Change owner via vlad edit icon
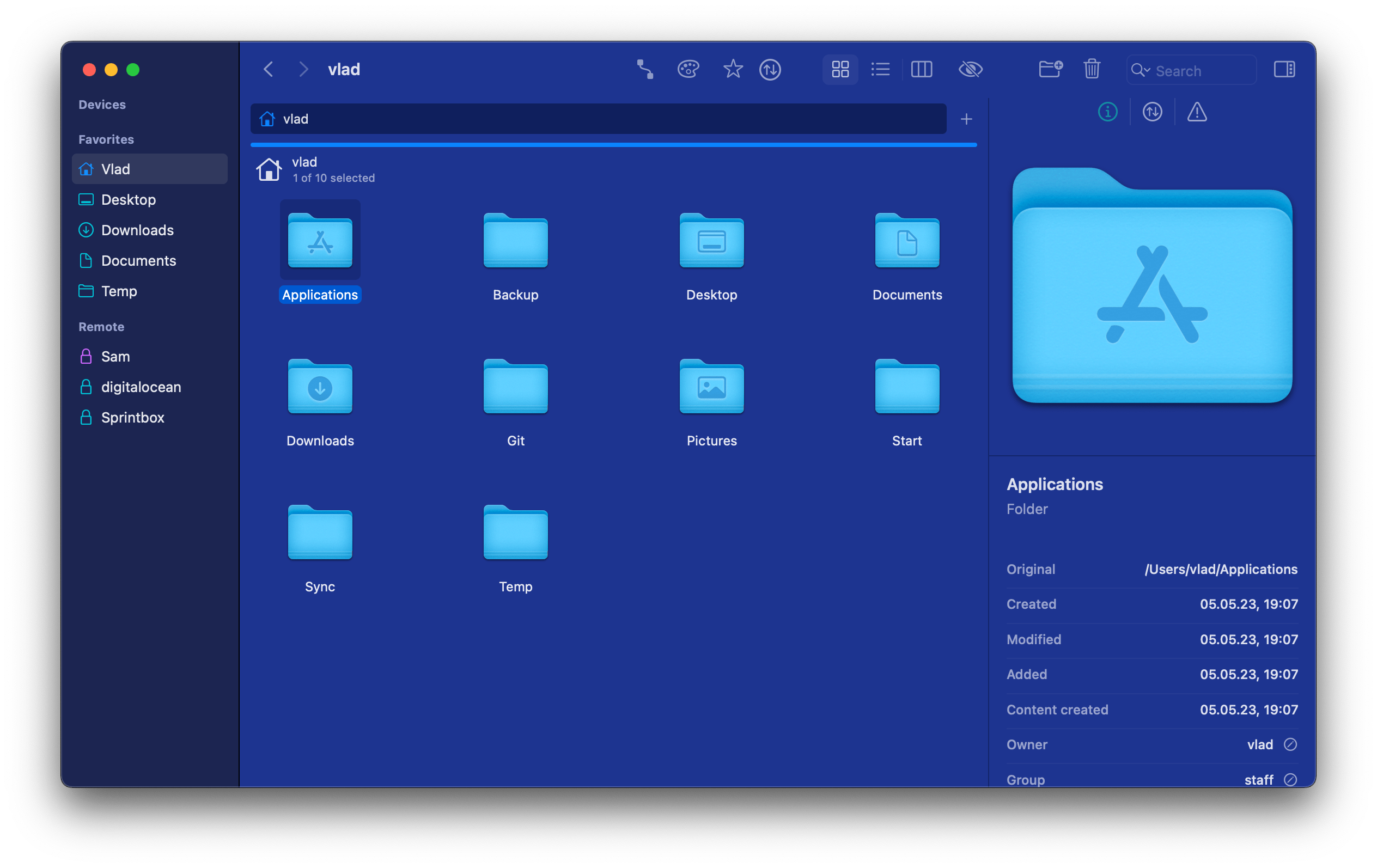This screenshot has height=868, width=1377. (1290, 744)
